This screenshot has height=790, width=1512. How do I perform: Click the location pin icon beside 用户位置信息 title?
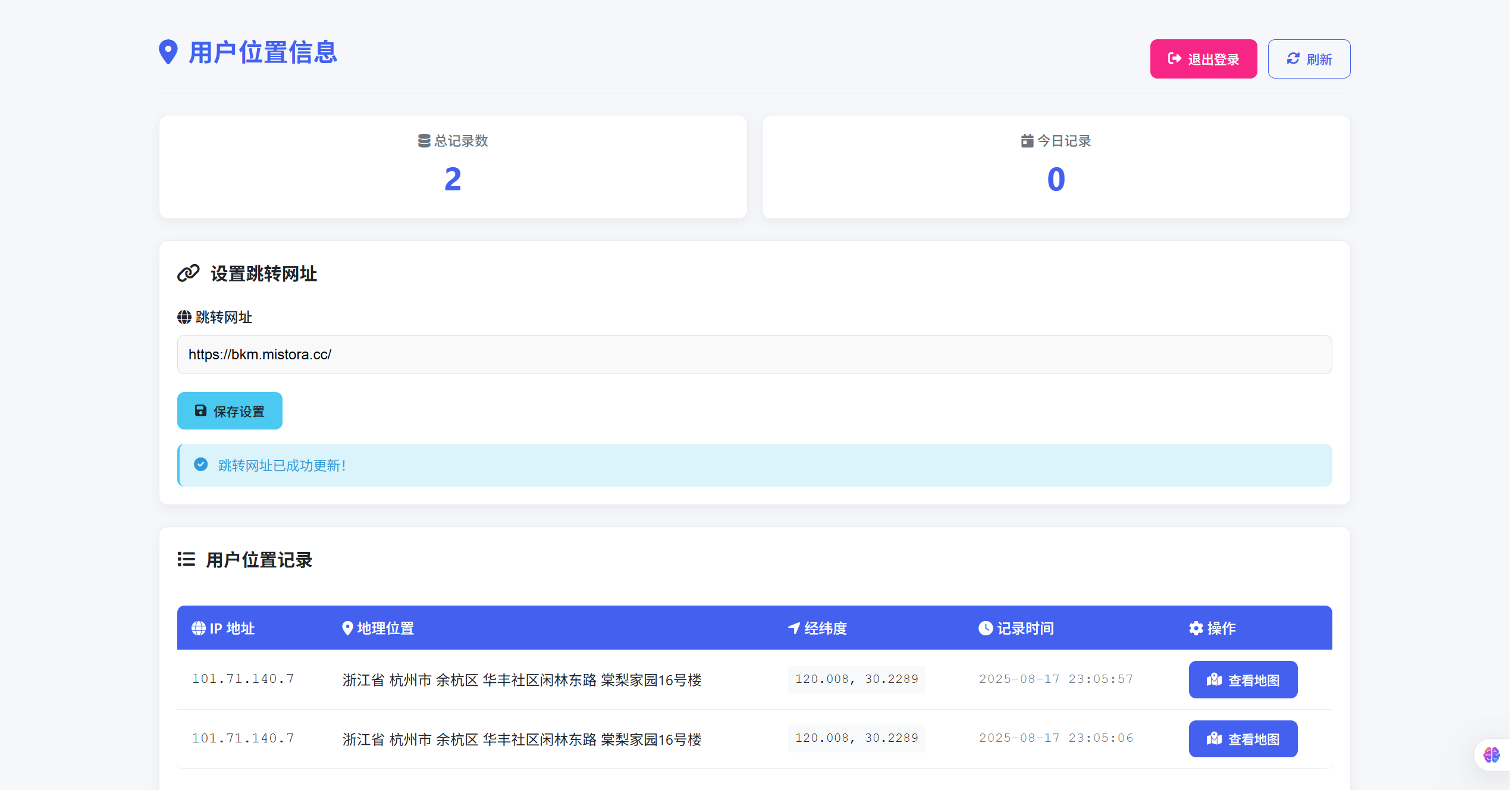169,52
